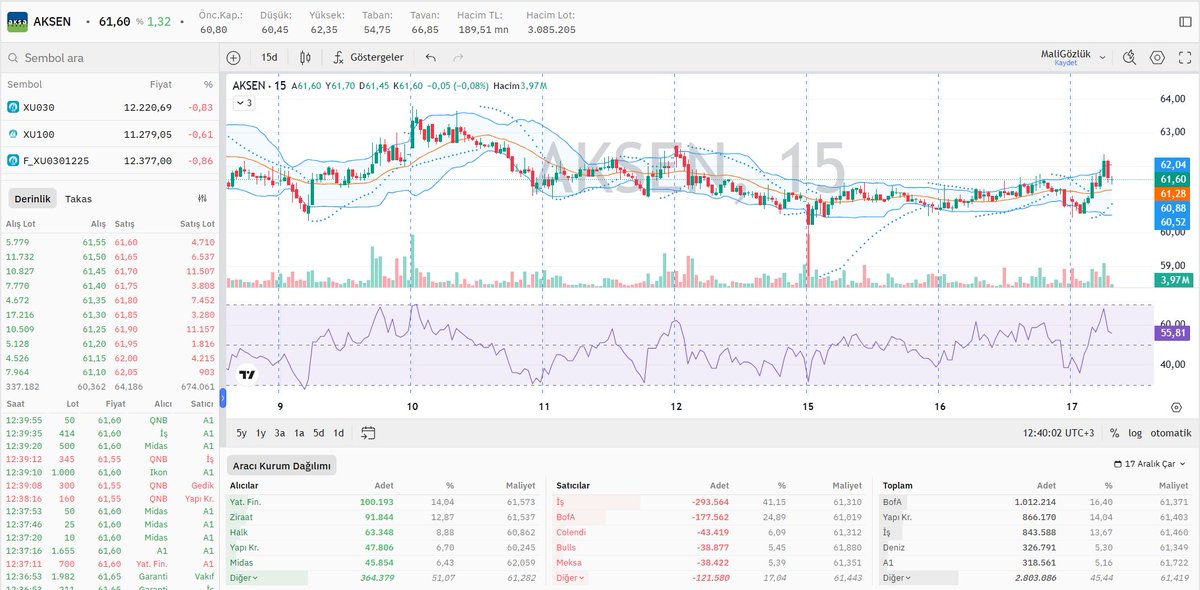Click the XU030 symbol icon
The width and height of the screenshot is (1200, 590).
[13, 107]
